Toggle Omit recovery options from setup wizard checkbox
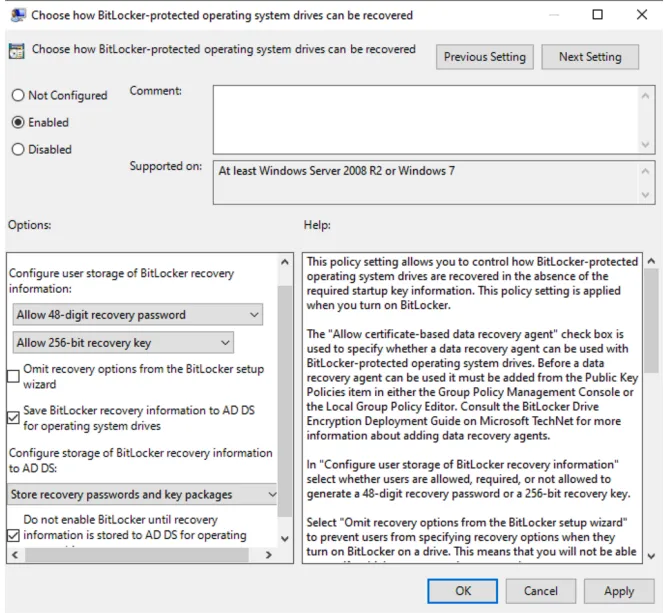The image size is (664, 613). coord(14,376)
